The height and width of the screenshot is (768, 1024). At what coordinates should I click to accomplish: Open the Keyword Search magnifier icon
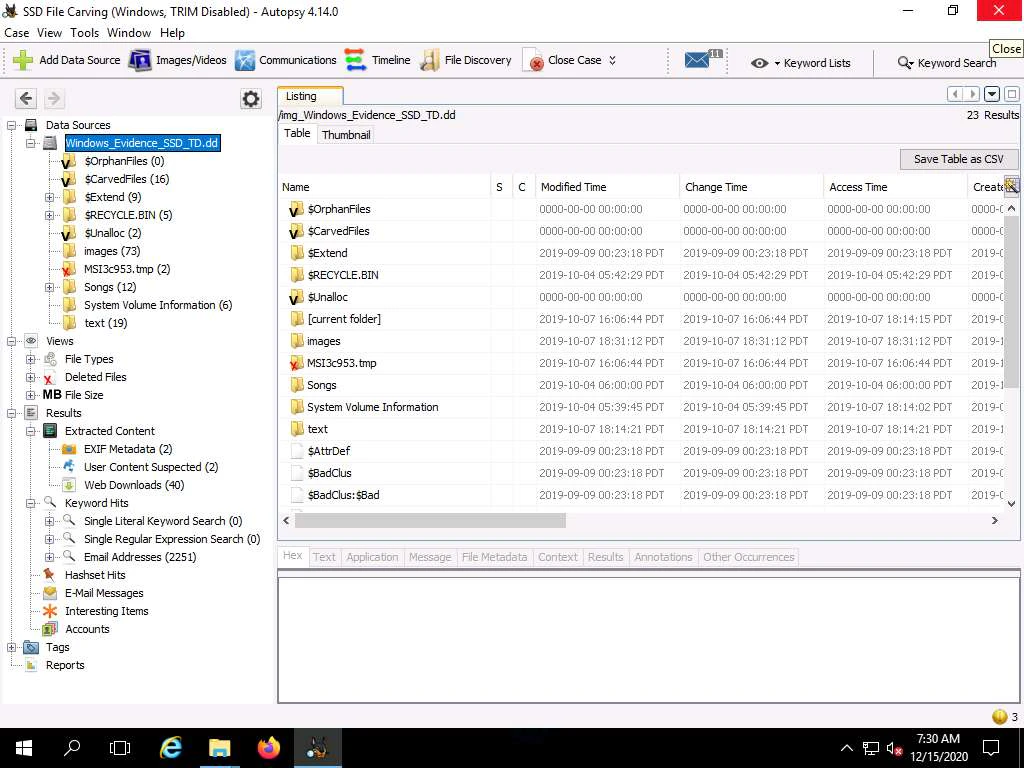coord(904,63)
